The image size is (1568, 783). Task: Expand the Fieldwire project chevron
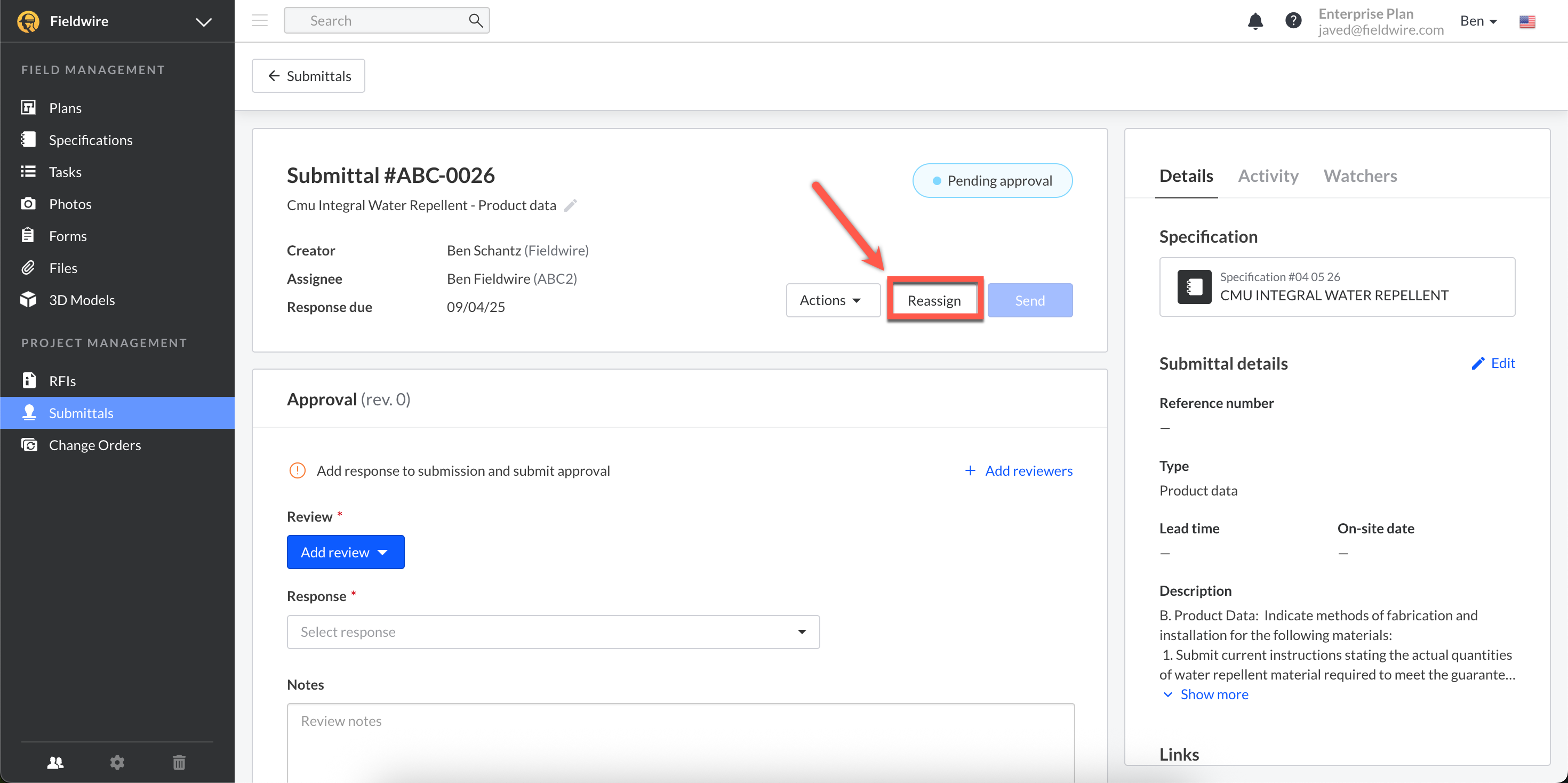[203, 22]
